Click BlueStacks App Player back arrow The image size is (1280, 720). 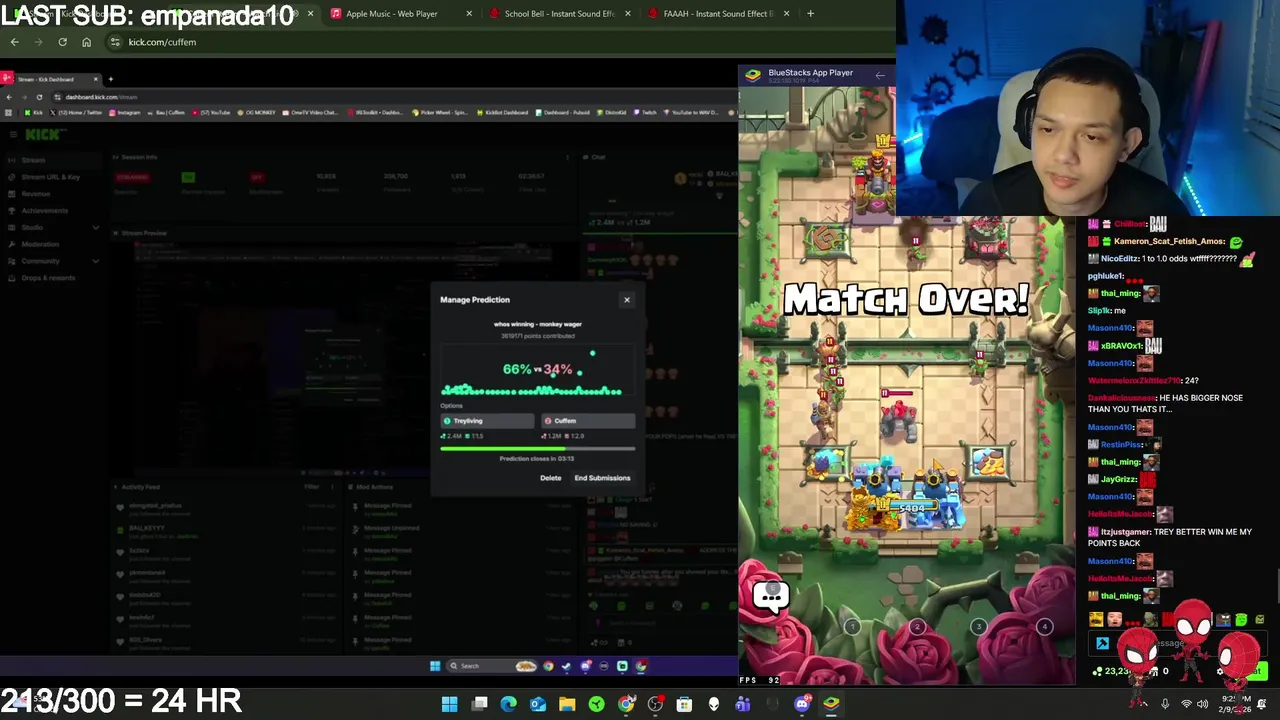(x=880, y=74)
